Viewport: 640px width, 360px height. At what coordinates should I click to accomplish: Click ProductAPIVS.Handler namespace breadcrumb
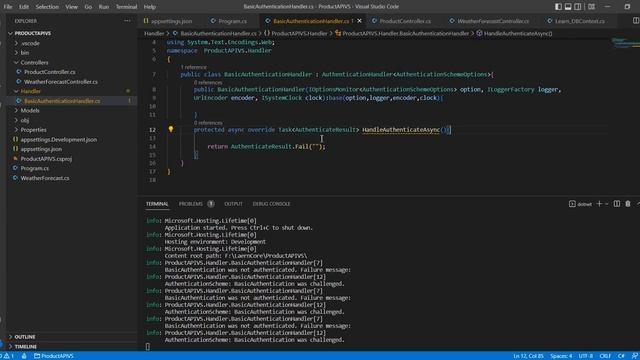click(296, 33)
